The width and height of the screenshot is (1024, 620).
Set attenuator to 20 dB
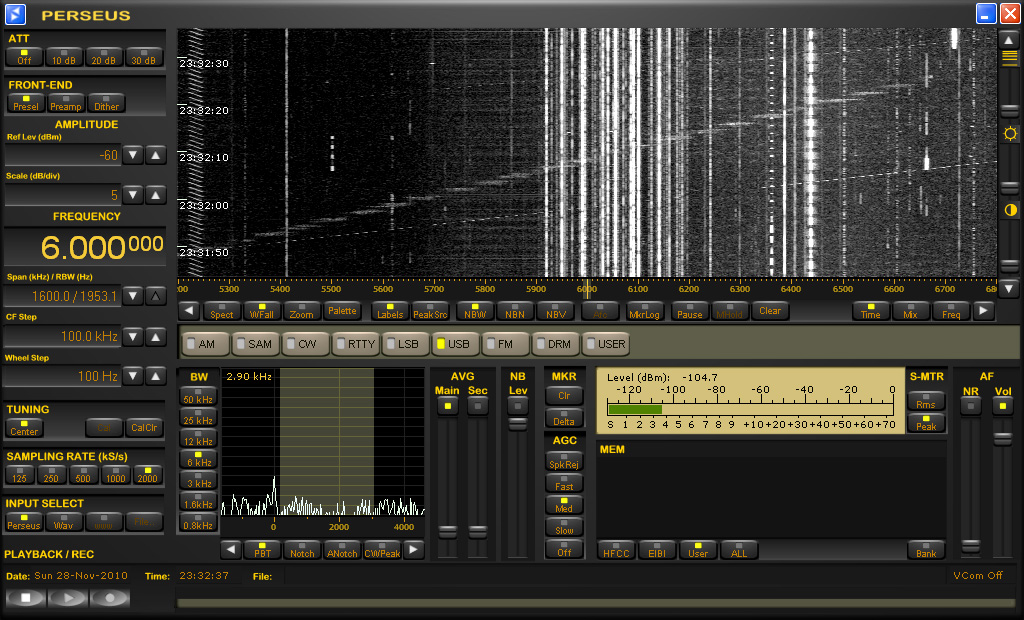(104, 57)
